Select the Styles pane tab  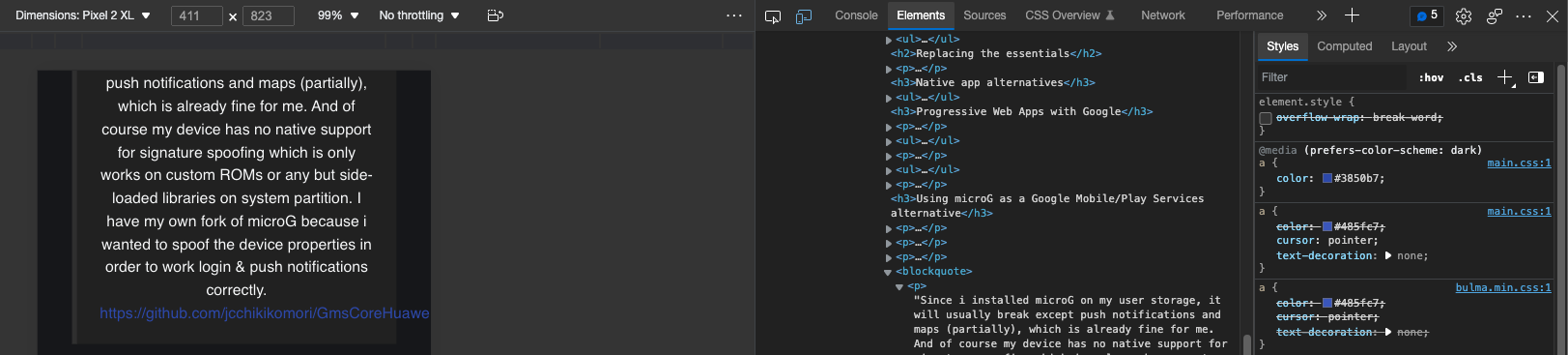[x=1282, y=46]
